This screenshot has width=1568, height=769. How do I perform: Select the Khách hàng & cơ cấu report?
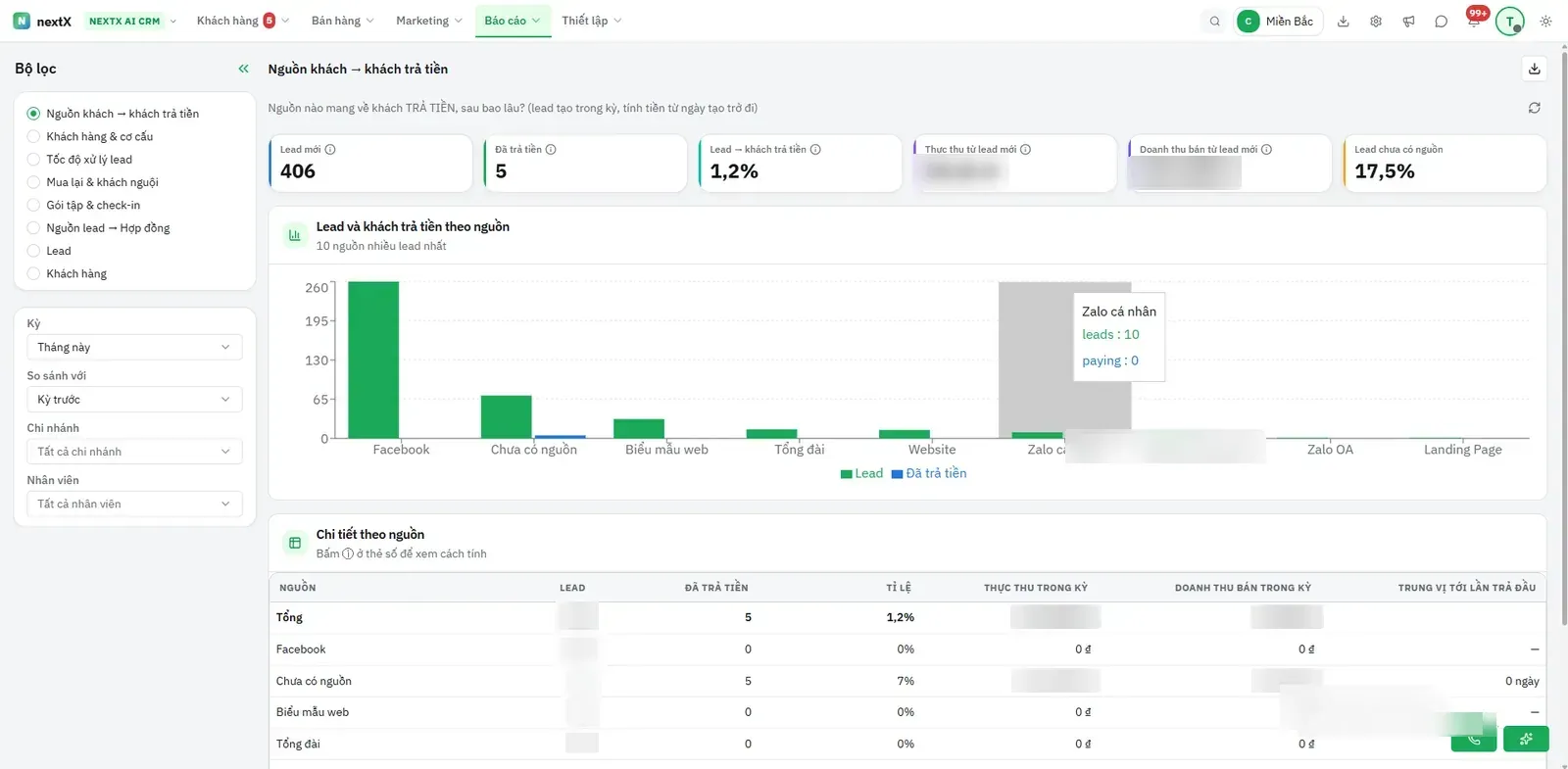pos(90,137)
